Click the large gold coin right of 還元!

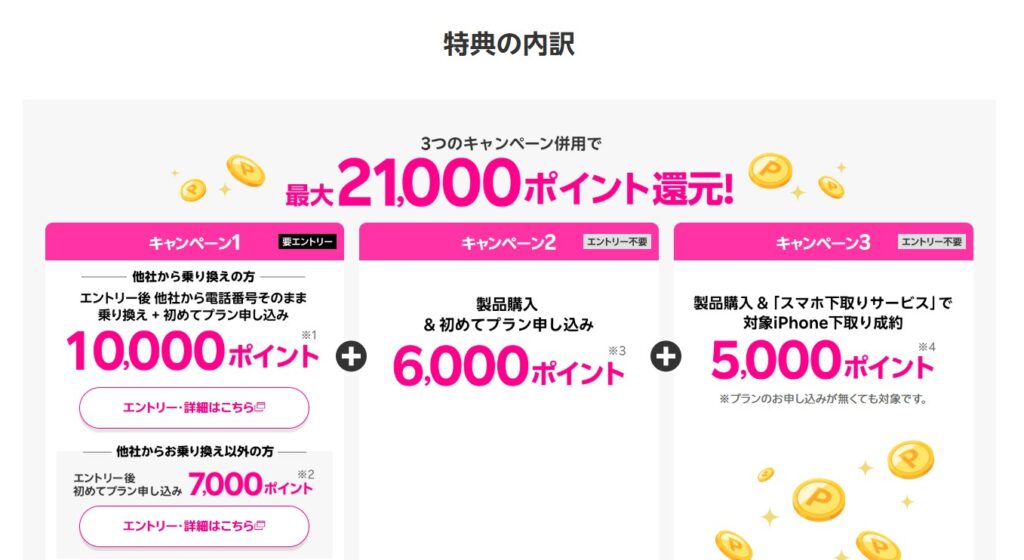770,172
